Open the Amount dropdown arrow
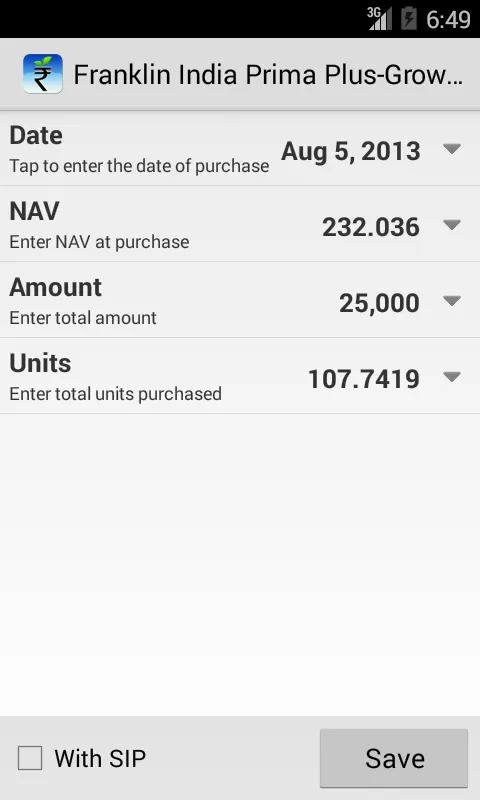The height and width of the screenshot is (800, 480). click(x=452, y=301)
